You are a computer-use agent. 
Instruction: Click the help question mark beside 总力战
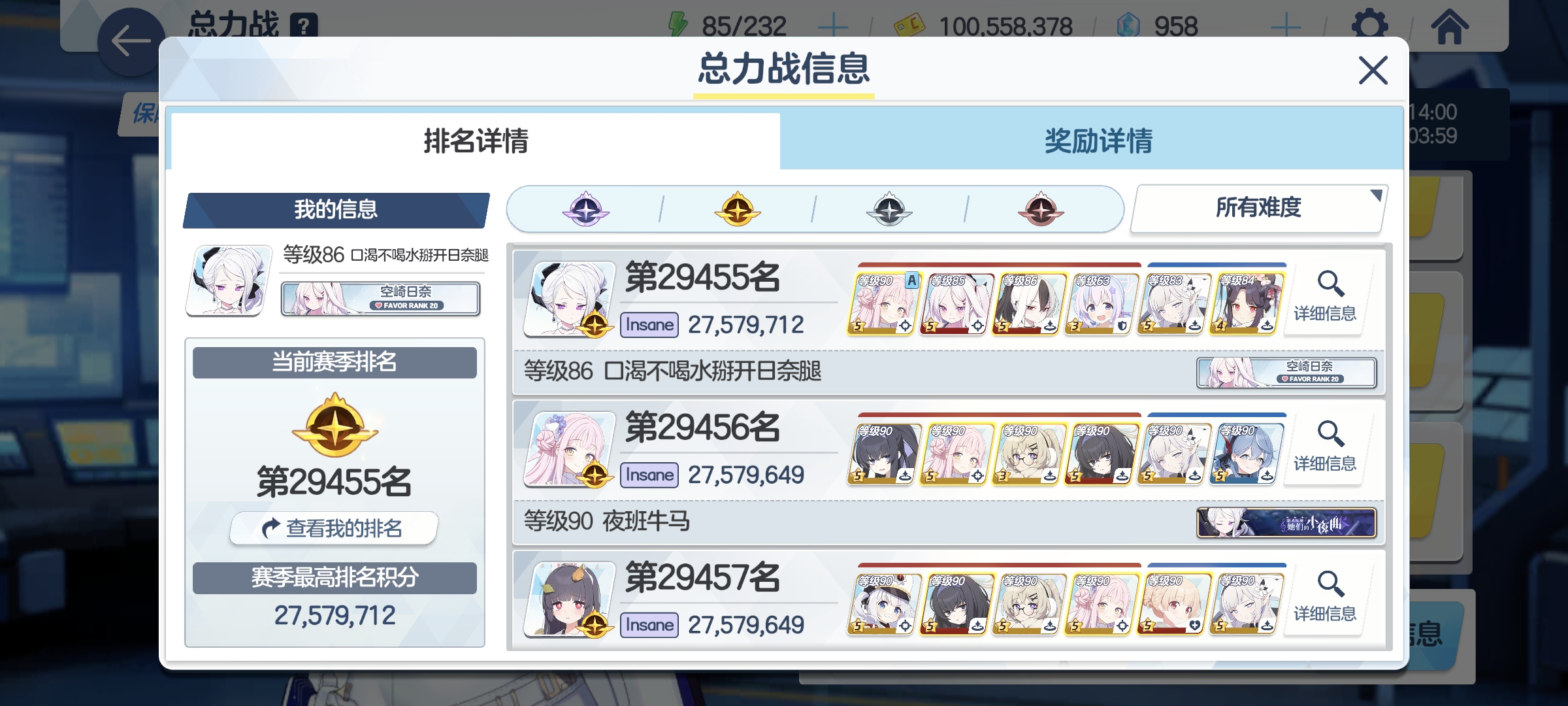tap(304, 26)
